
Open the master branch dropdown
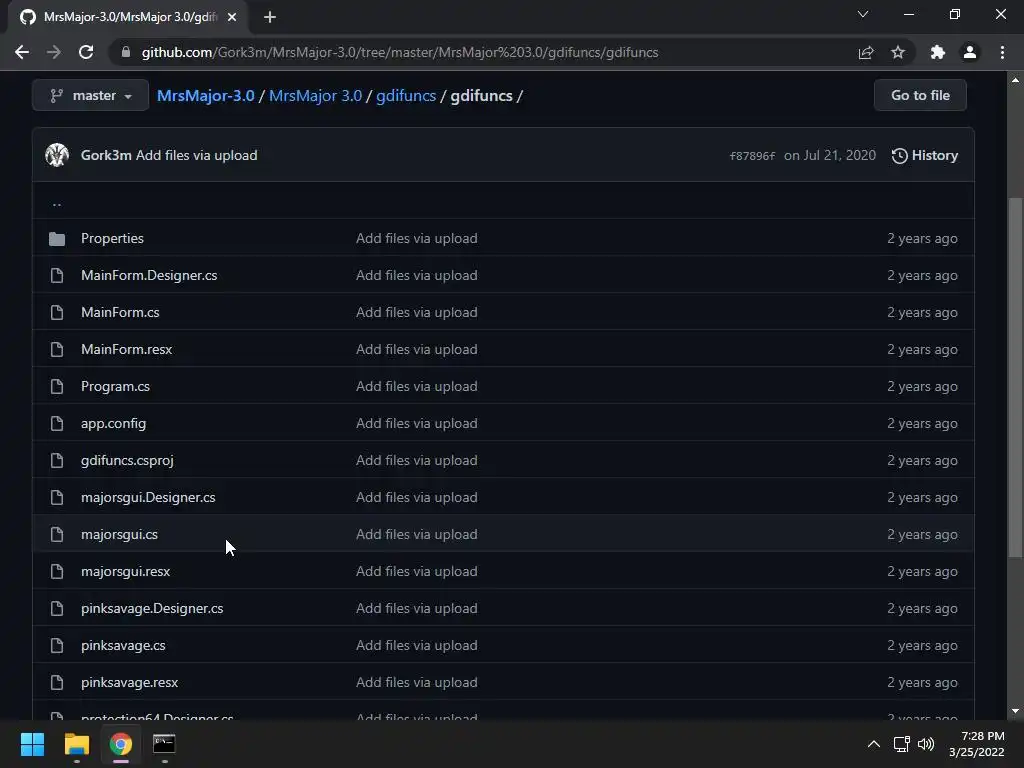90,95
